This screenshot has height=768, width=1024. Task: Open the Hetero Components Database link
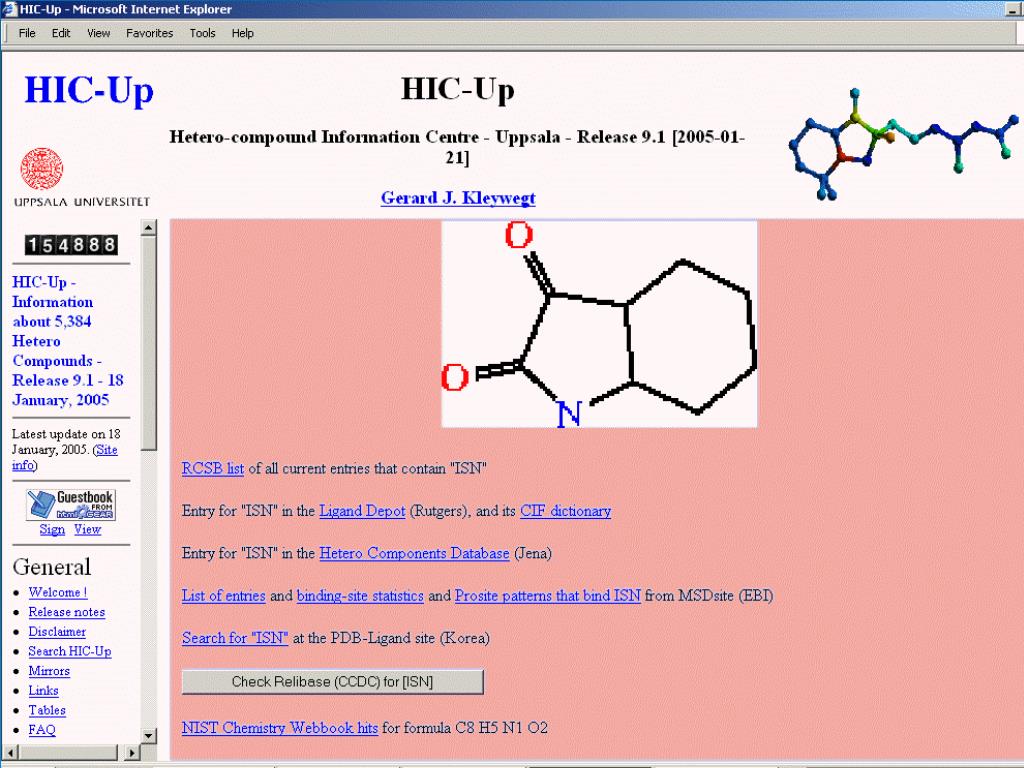click(x=414, y=553)
